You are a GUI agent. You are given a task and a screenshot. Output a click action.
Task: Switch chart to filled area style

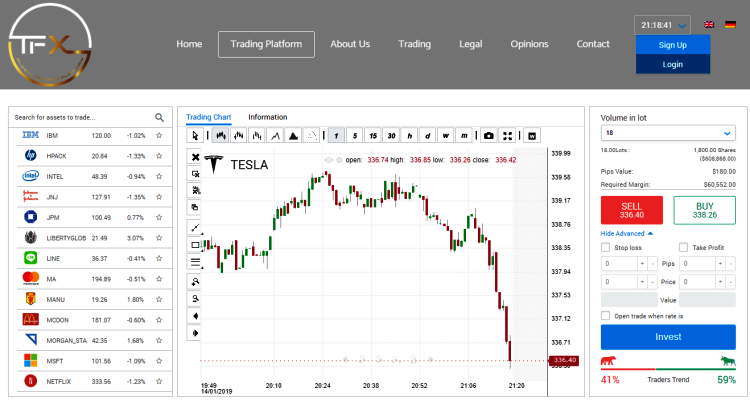point(293,136)
